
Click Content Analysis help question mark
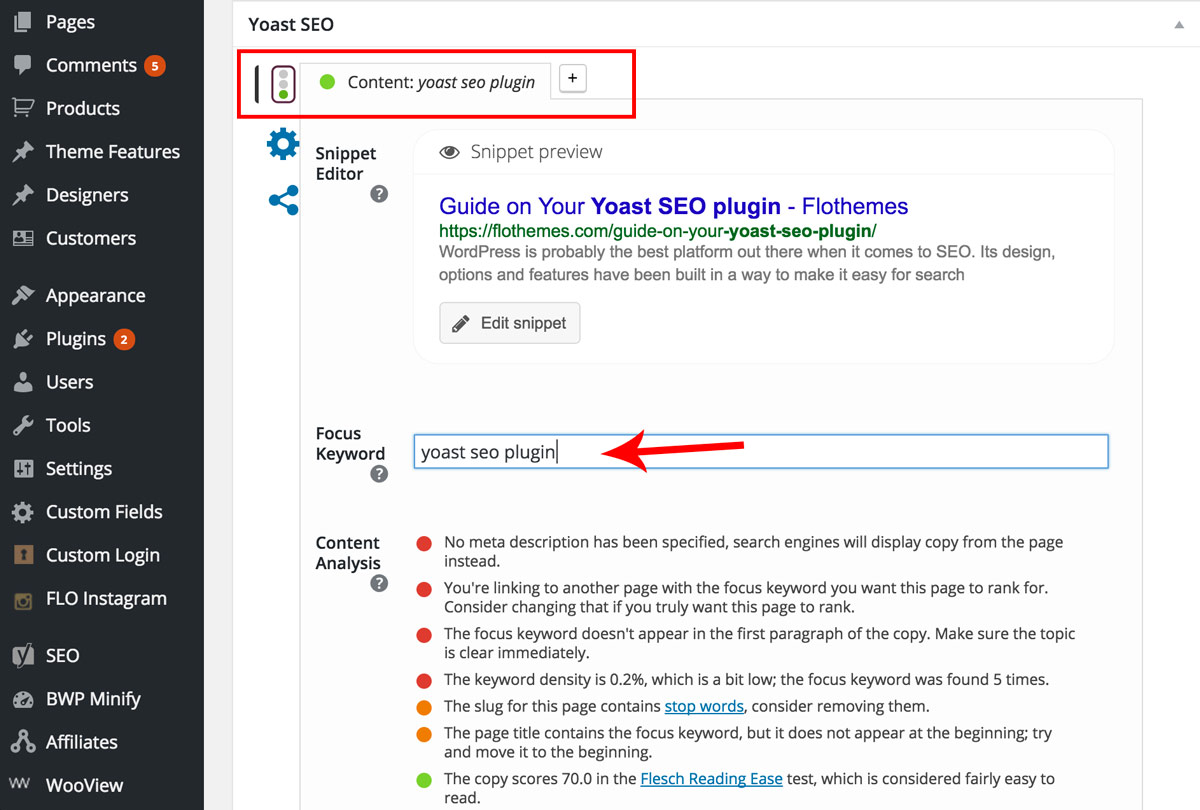[379, 583]
